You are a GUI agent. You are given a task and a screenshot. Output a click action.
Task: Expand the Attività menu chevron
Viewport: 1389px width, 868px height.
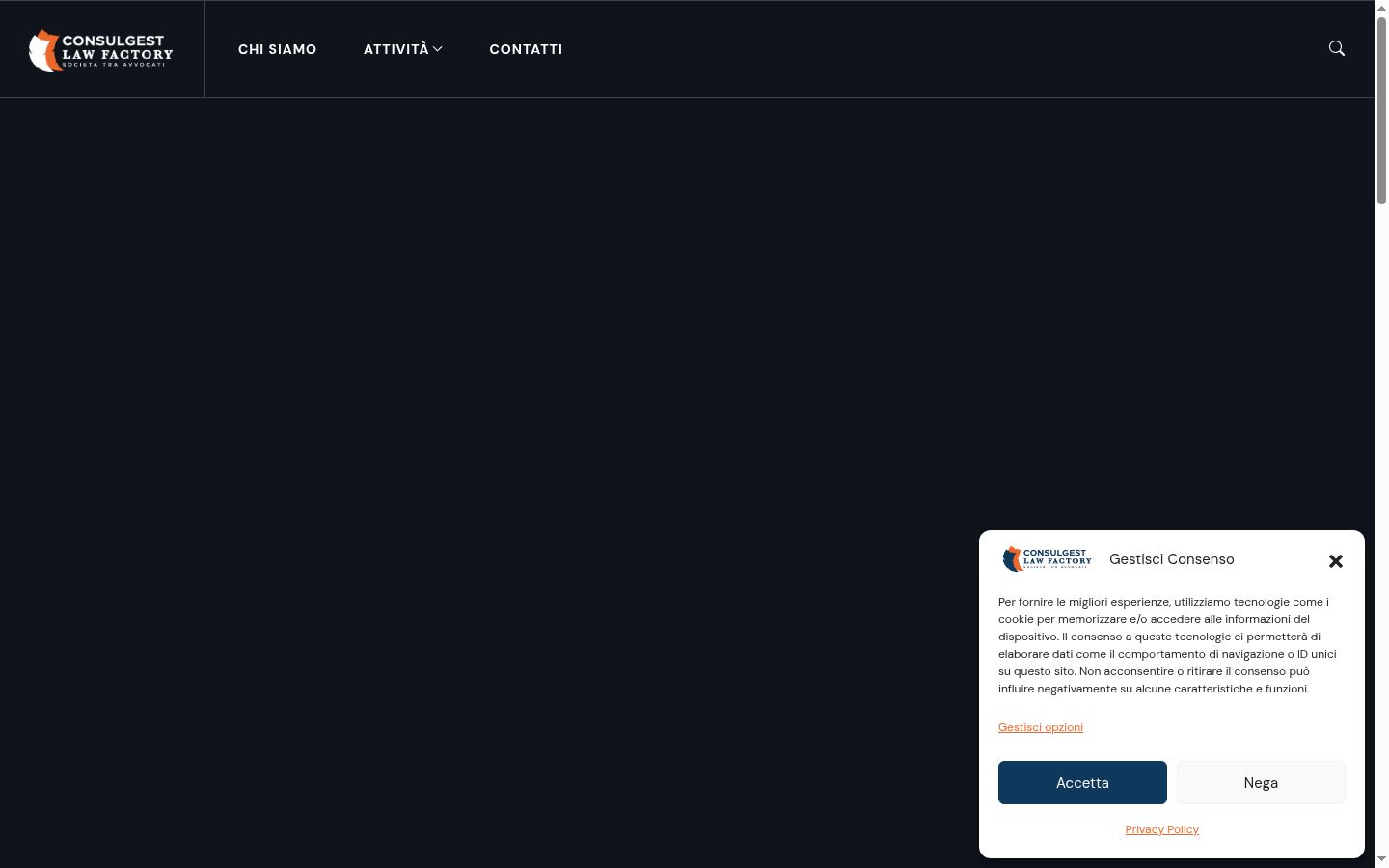pos(438,49)
